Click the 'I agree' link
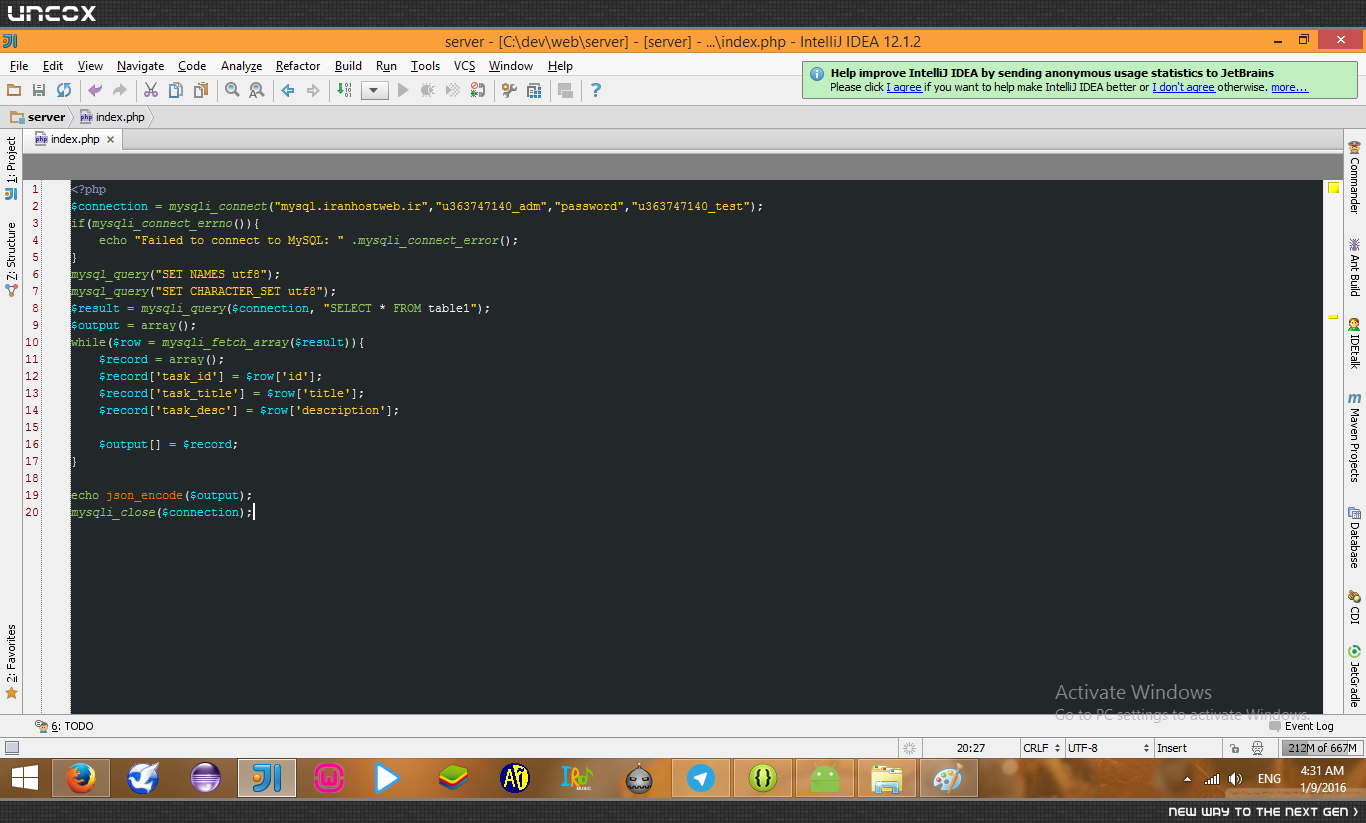 click(904, 87)
